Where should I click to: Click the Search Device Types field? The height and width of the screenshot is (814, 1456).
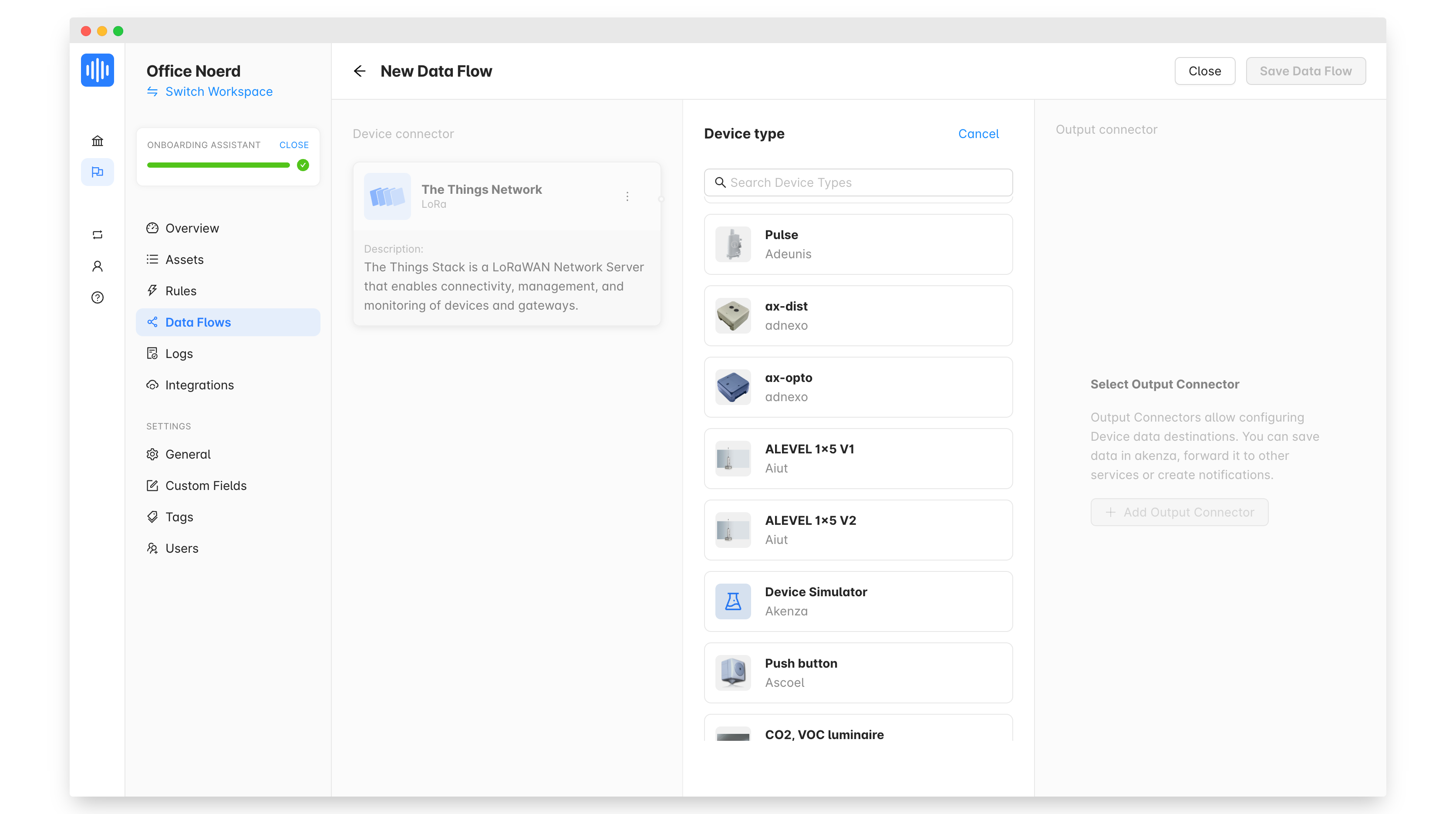click(858, 182)
